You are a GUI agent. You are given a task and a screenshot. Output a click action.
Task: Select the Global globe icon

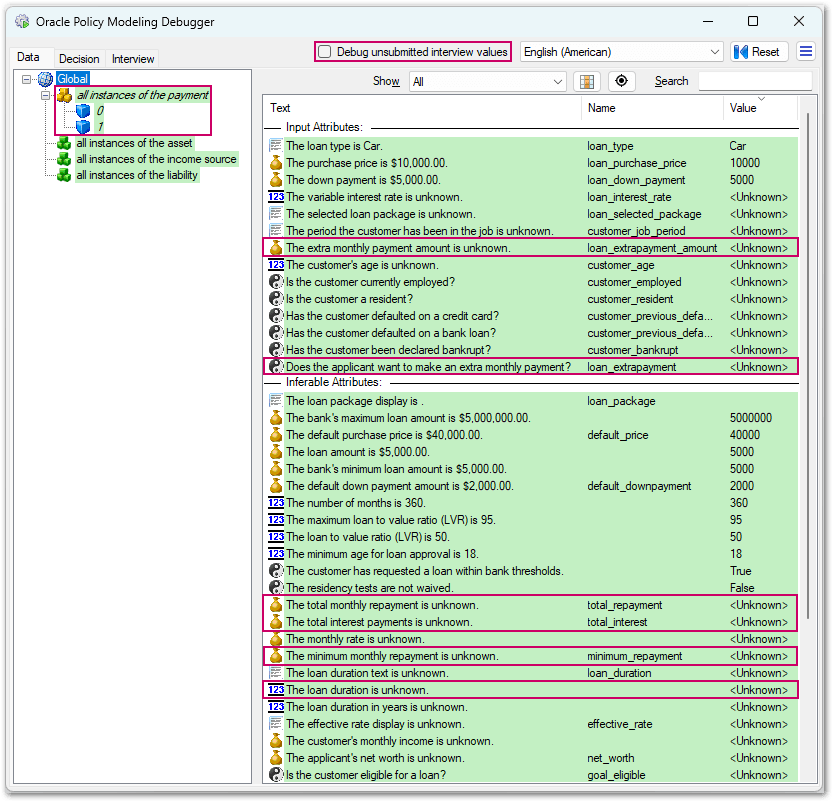[x=45, y=79]
